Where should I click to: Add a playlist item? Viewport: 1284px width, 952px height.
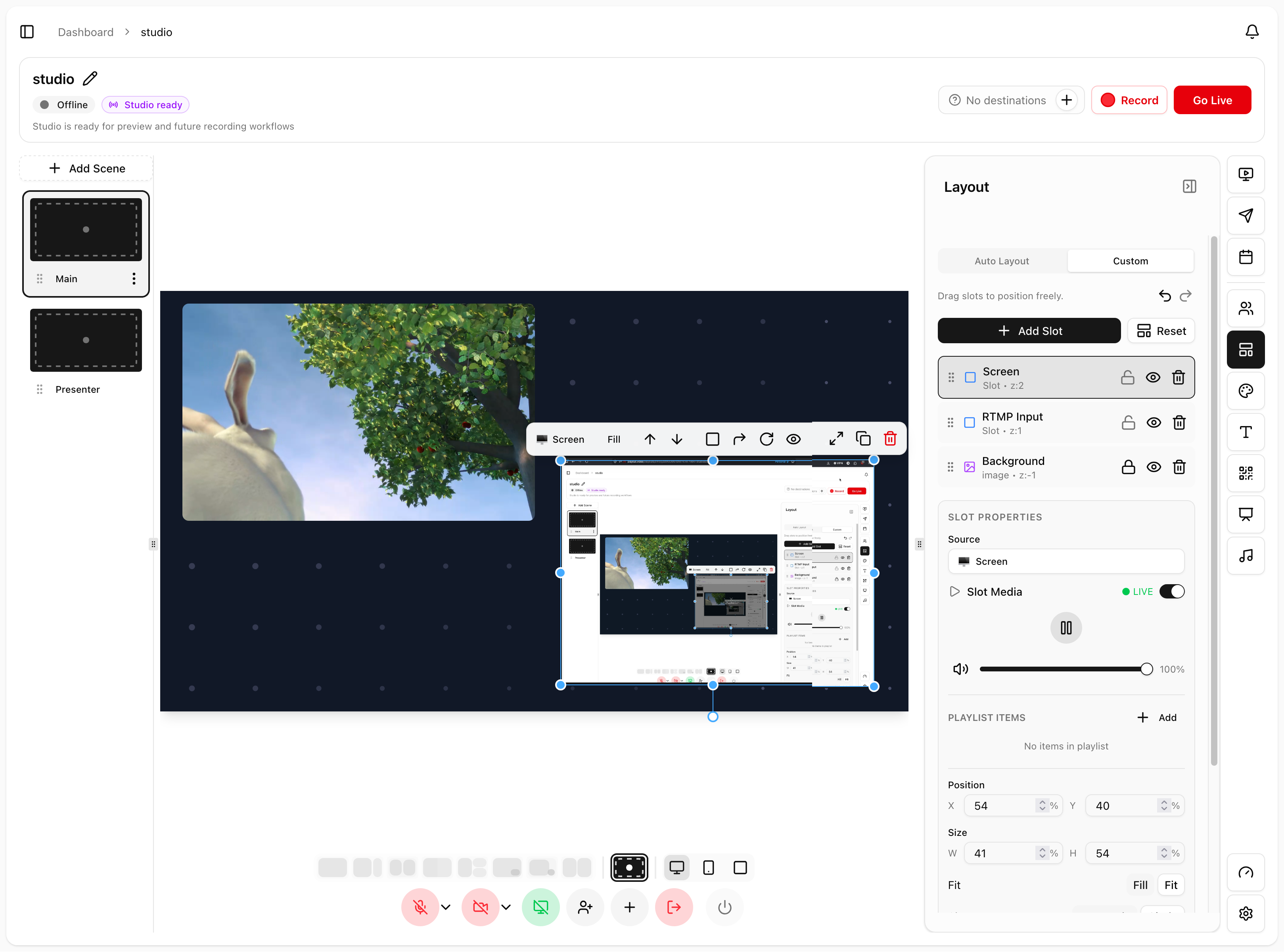click(1157, 717)
